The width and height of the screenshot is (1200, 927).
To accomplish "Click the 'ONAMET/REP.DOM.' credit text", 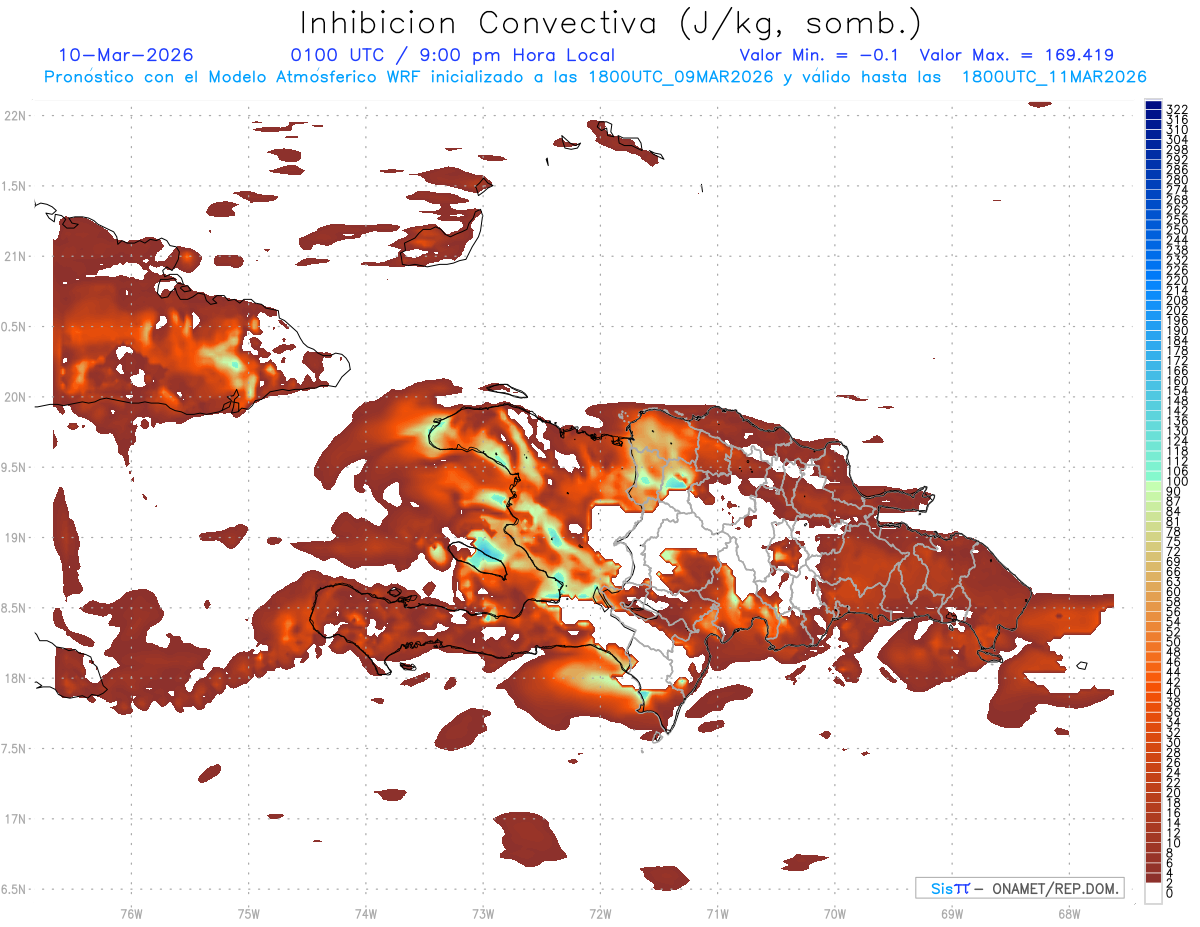I will click(1055, 888).
